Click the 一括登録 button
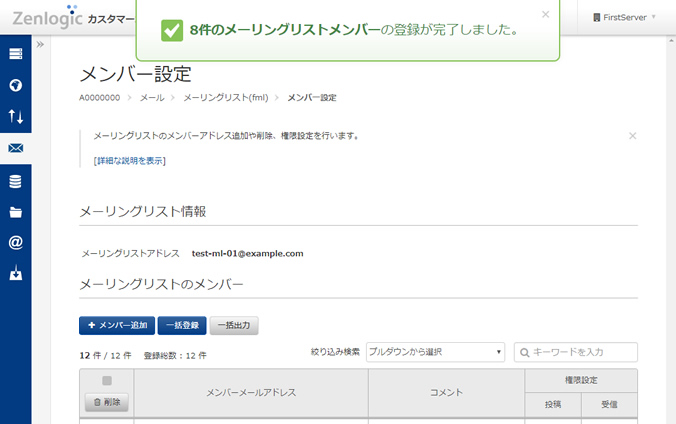This screenshot has height=424, width=676. pyautogui.click(x=182, y=325)
